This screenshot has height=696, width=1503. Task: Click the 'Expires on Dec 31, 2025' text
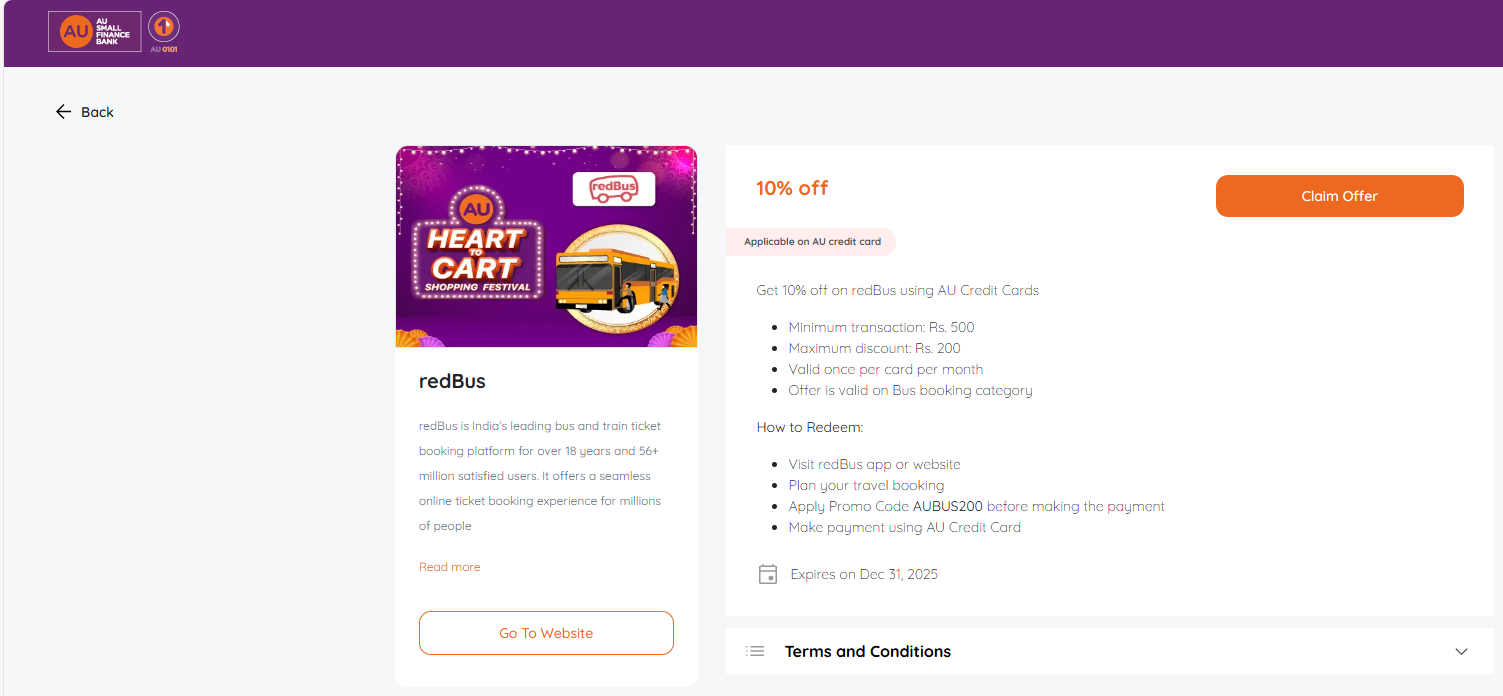point(864,574)
